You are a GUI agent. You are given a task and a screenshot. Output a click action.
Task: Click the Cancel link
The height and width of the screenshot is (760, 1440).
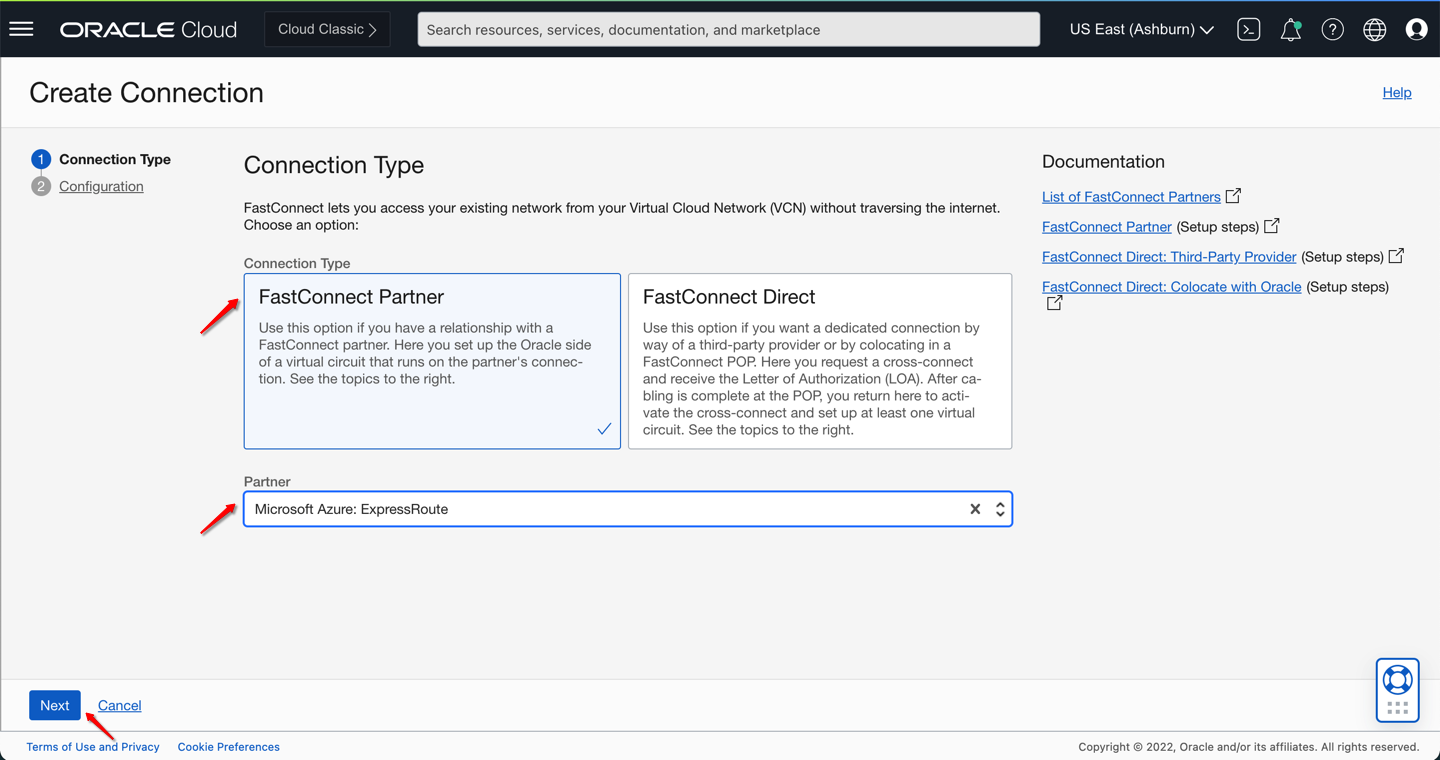(x=119, y=705)
